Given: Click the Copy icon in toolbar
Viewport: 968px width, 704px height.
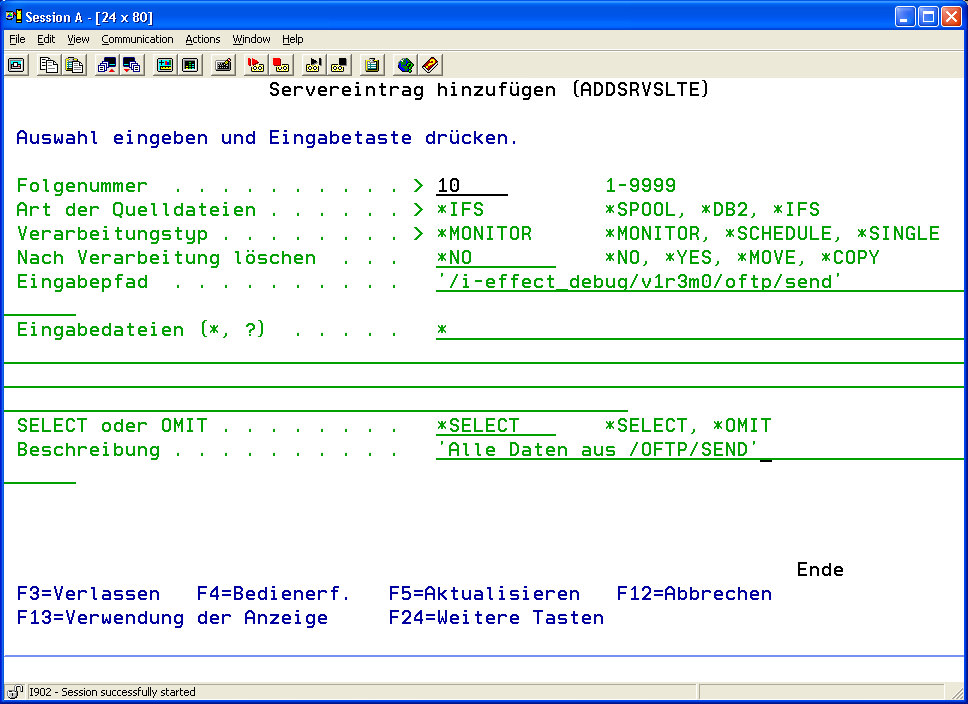Looking at the screenshot, I should (x=49, y=65).
